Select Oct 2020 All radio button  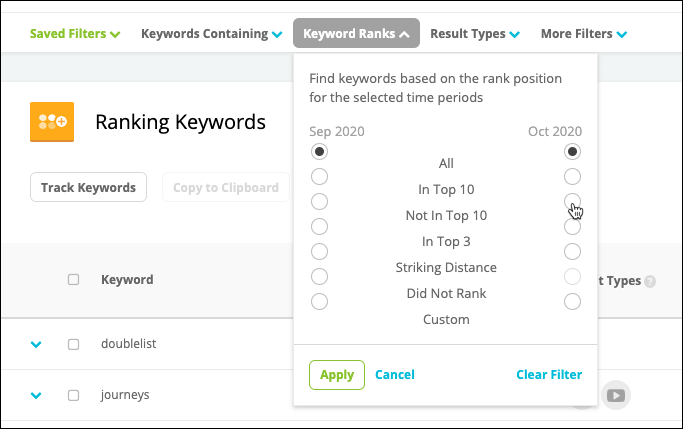click(x=572, y=152)
